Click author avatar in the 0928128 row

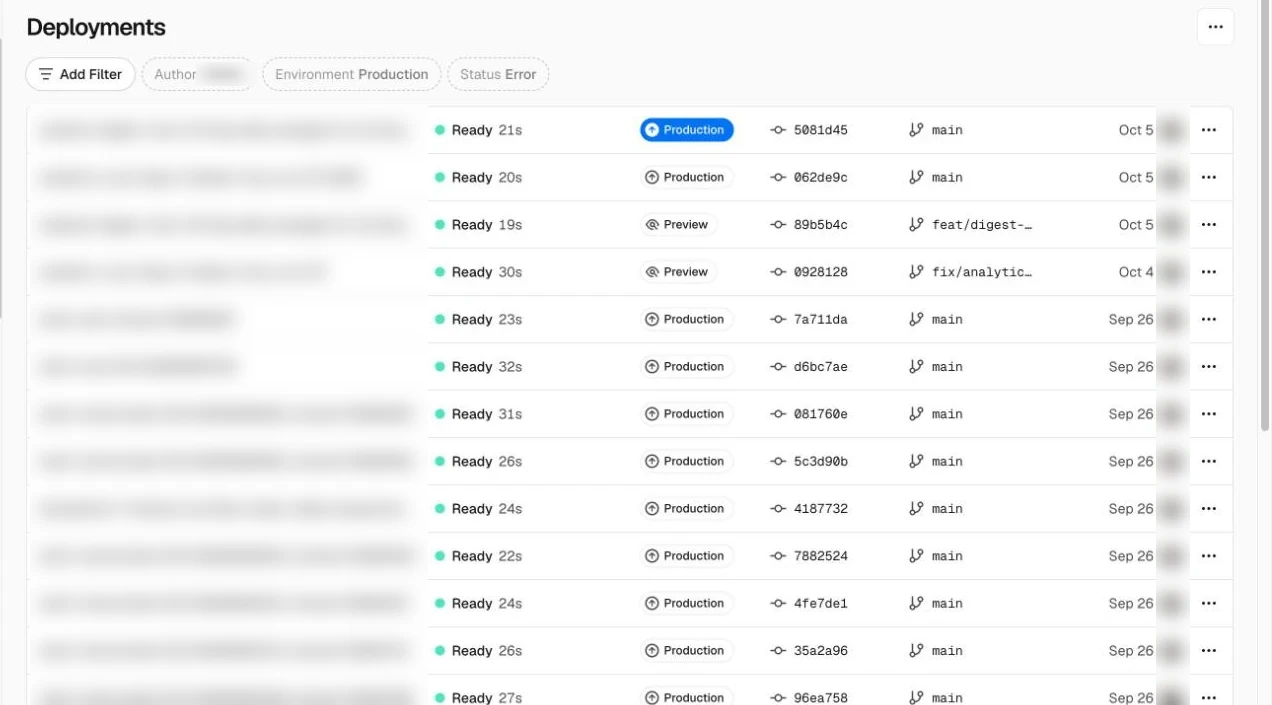click(1171, 272)
